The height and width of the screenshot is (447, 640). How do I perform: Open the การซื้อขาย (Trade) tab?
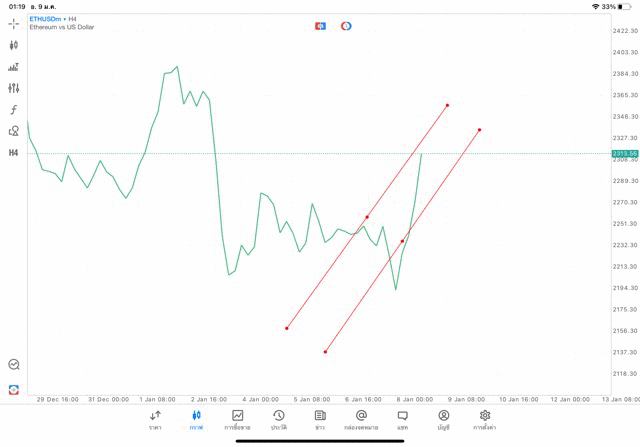238,420
